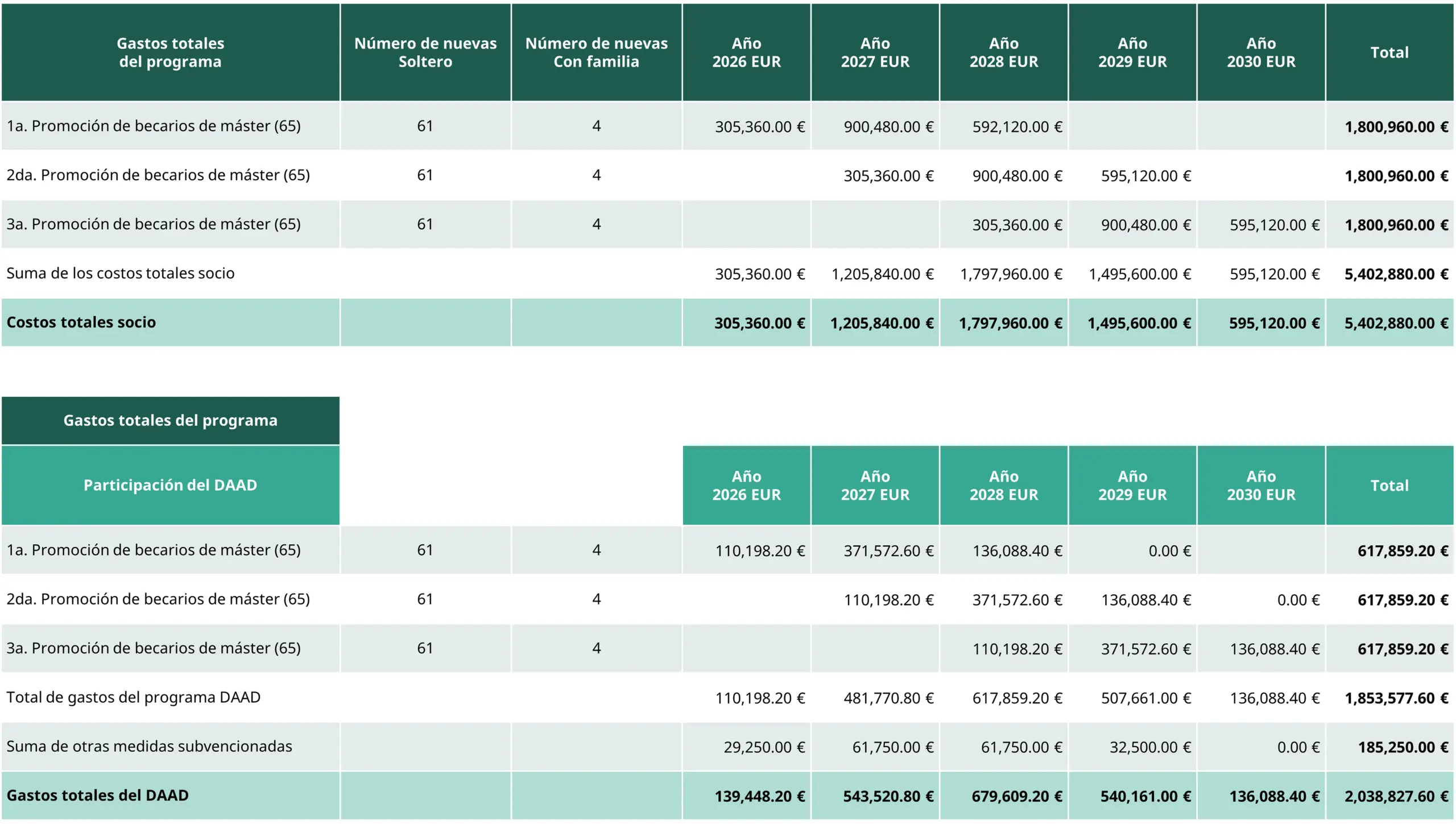This screenshot has height=824, width=1456.
Task: Click the grand total 2,038,827.60 € cell
Action: coord(1396,796)
